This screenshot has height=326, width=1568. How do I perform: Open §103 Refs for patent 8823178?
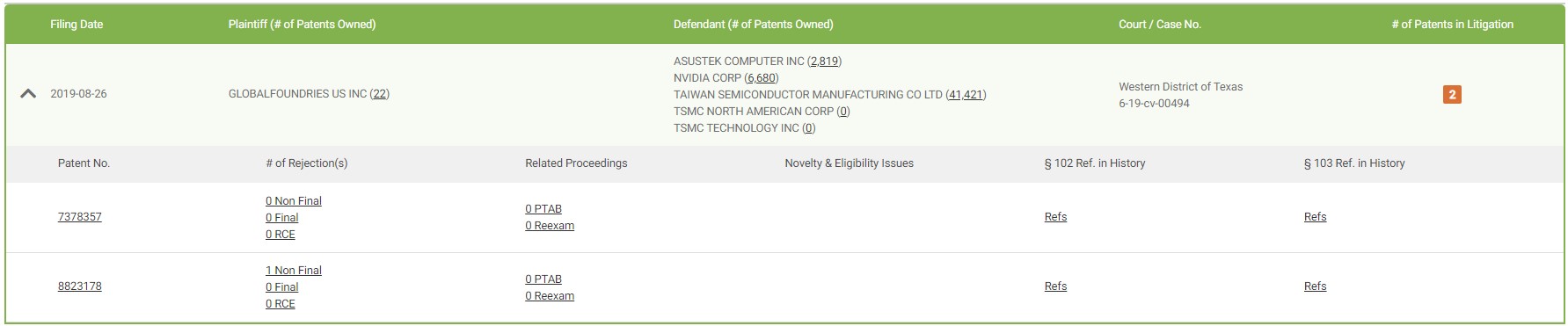(1315, 286)
